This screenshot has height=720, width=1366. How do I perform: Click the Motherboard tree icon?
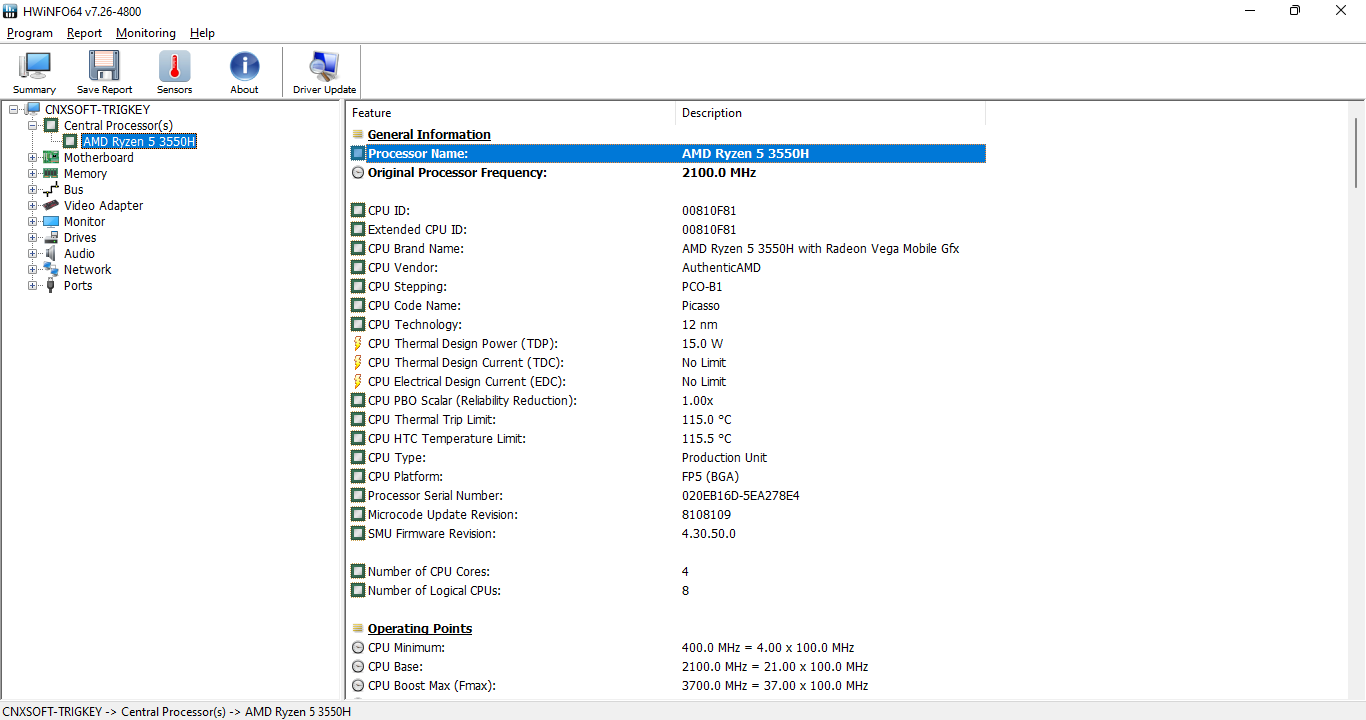51,157
